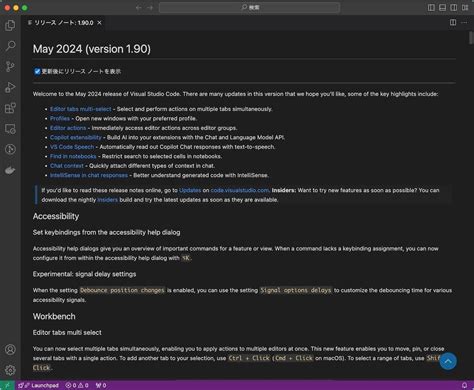Screen dimensions: 474x390
Task: Open the code.visualstudio.com link
Action: [x=240, y=190]
